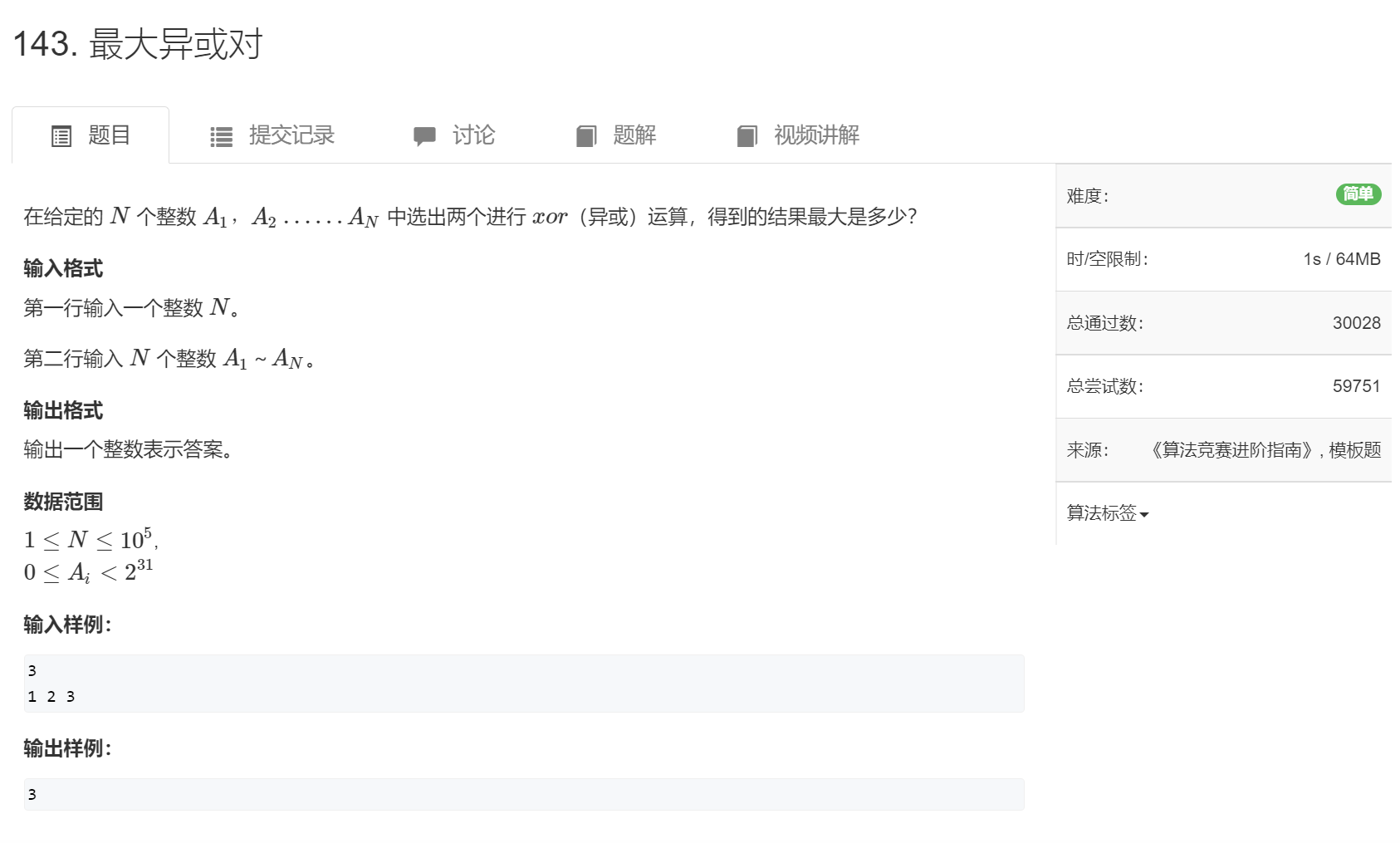Switch to the 提交记录 tab
This screenshot has width=1400, height=843.
point(272,135)
